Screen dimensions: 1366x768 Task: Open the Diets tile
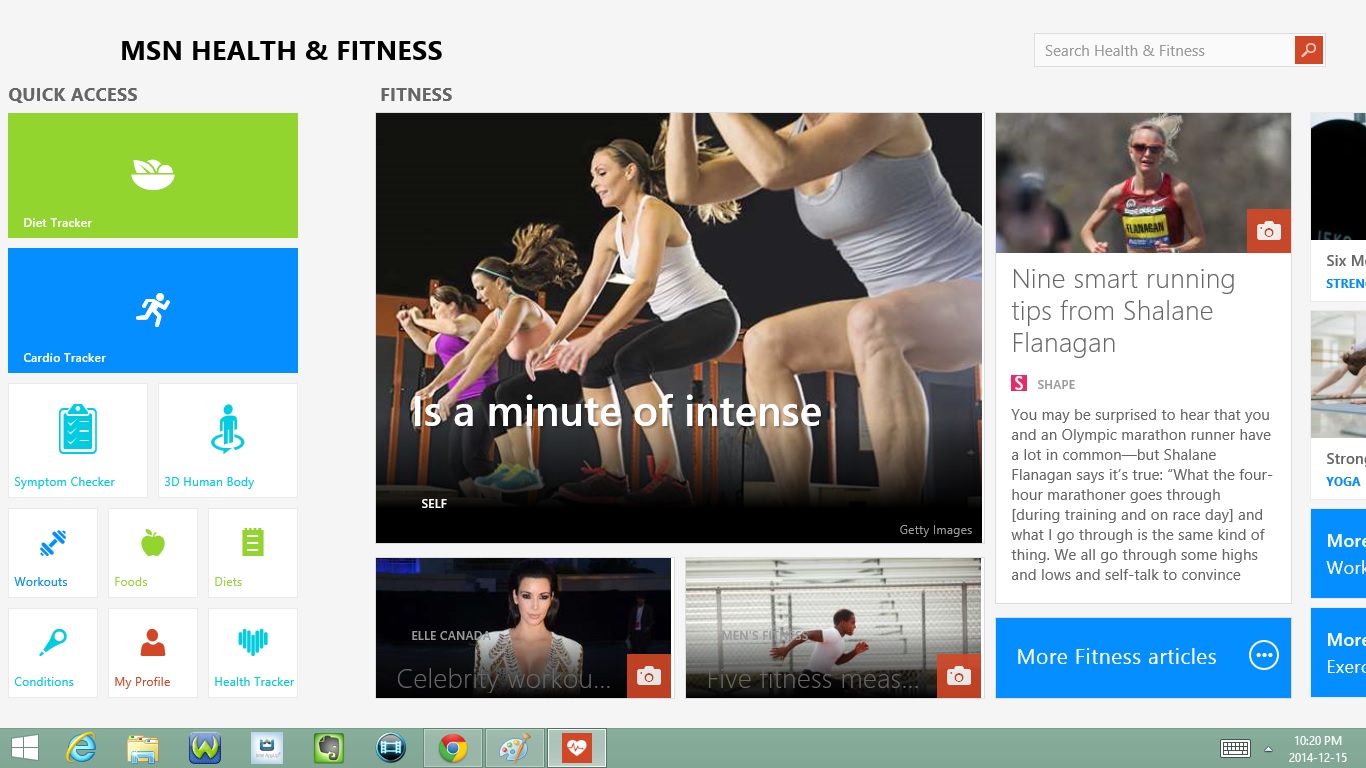253,553
